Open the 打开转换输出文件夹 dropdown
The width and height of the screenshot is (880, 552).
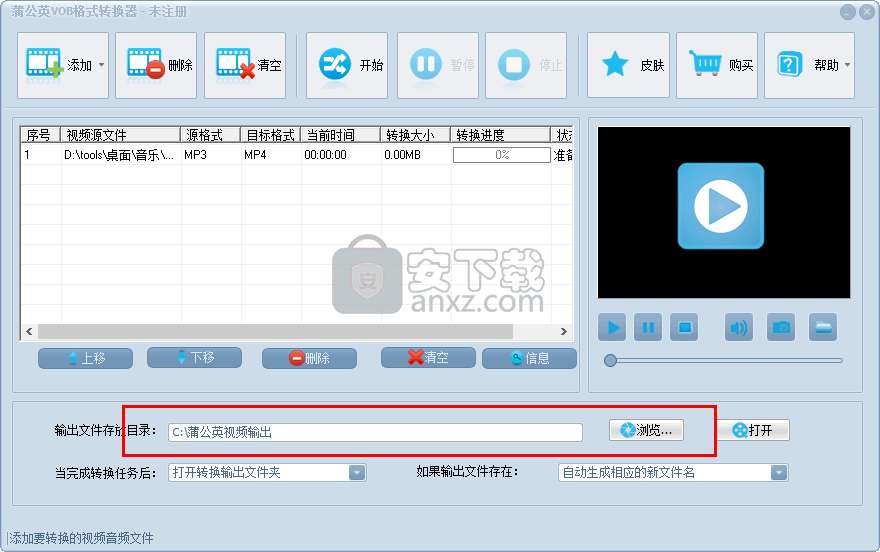click(x=267, y=472)
